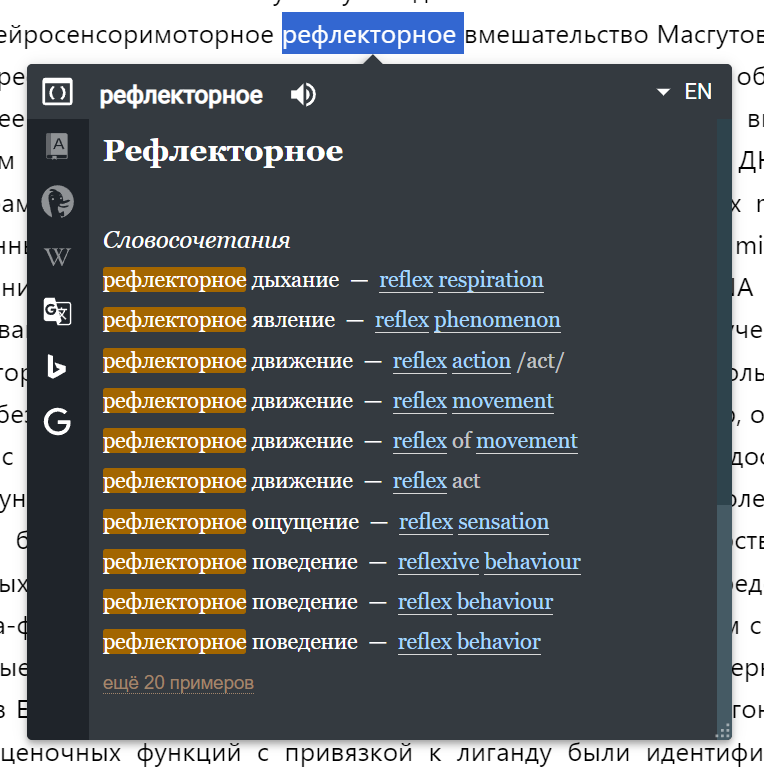The width and height of the screenshot is (764, 769).
Task: Click 'behaviour' in 'reflexive behaviour' row
Action: 533,562
